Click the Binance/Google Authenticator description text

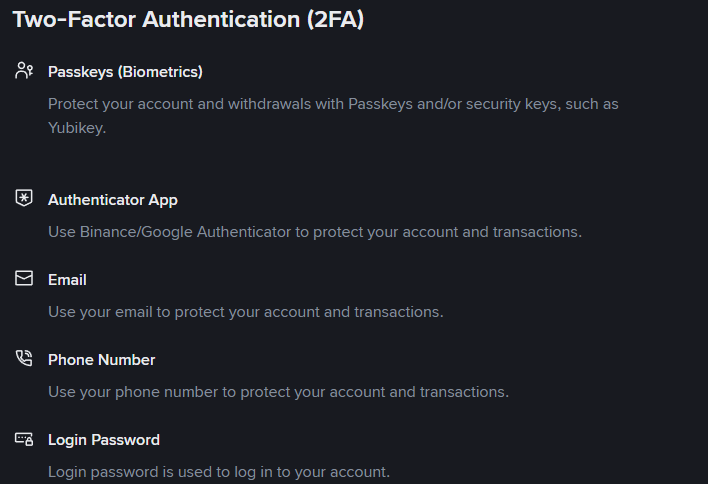[314, 232]
